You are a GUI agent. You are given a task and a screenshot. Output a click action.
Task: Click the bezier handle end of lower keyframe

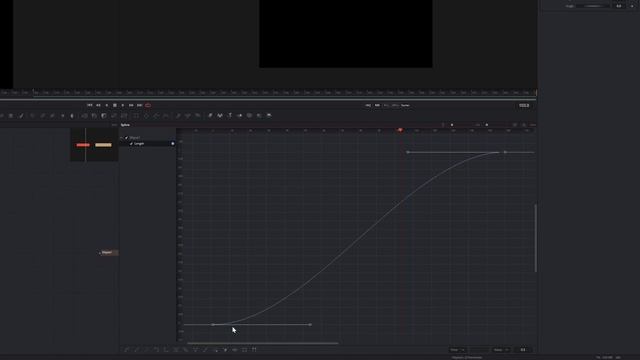(x=311, y=324)
